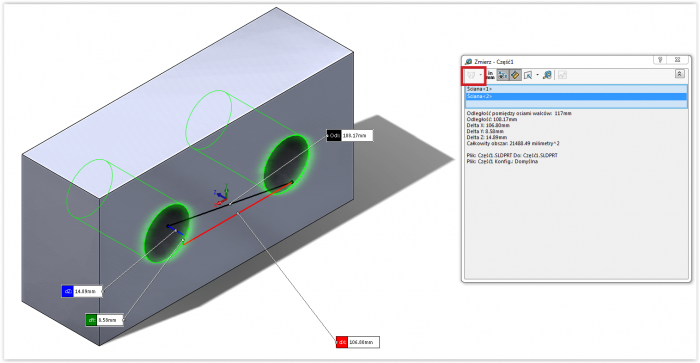This screenshot has height=363, width=700.
Task: Click the green dY color tag
Action: [x=92, y=320]
